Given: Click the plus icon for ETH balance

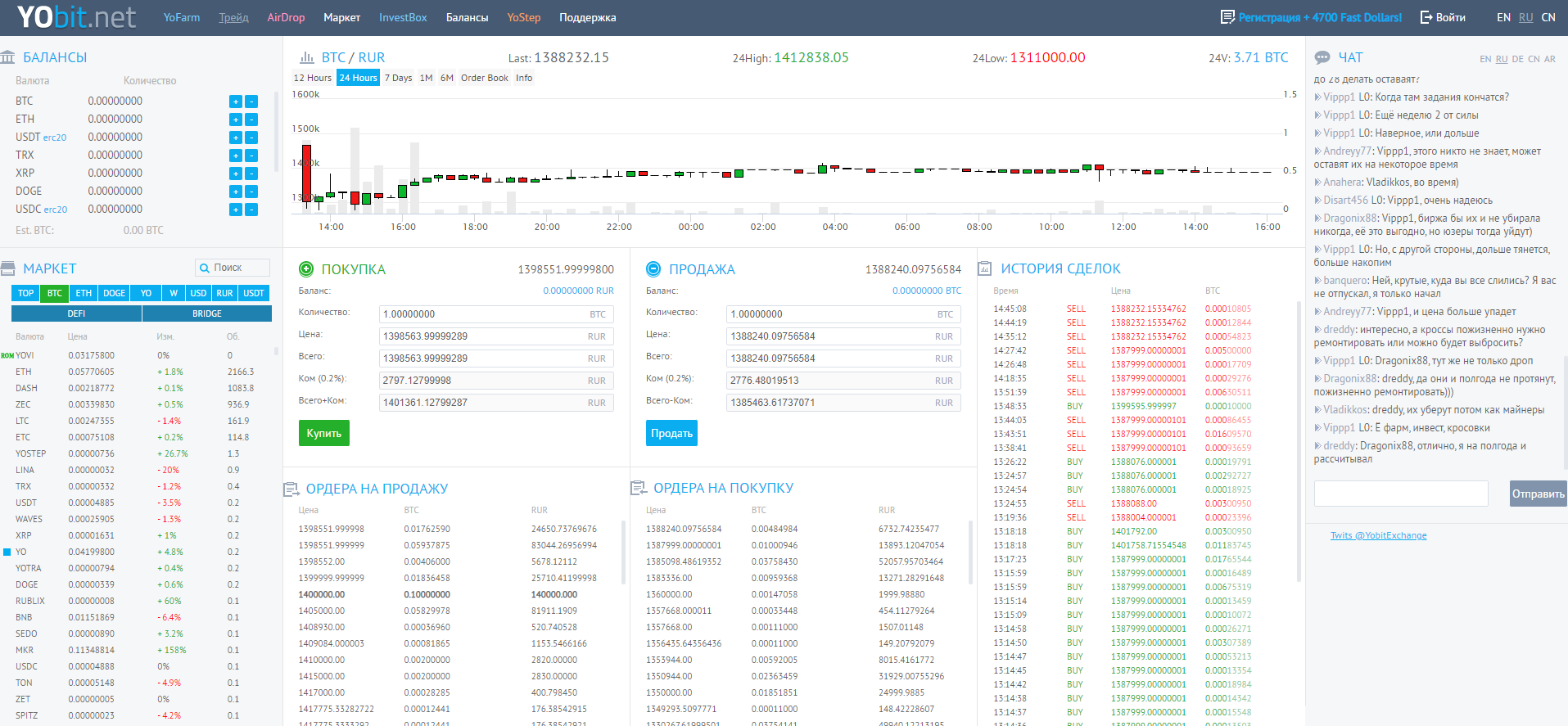Looking at the screenshot, I should (x=236, y=119).
